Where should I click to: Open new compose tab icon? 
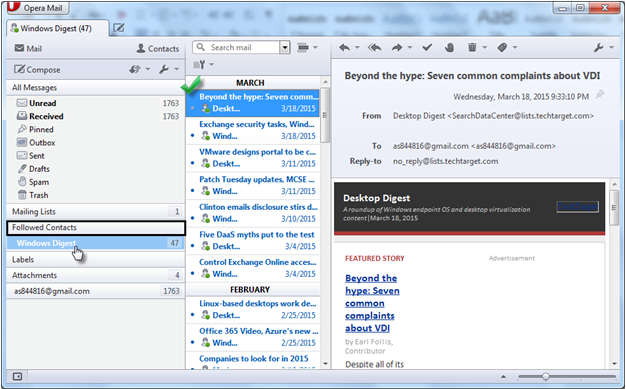[119, 28]
